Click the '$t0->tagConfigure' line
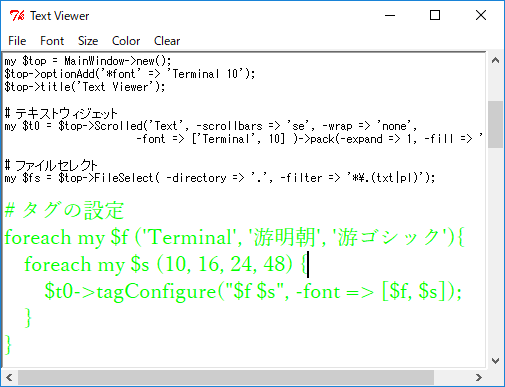505x387 pixels. pos(253,291)
